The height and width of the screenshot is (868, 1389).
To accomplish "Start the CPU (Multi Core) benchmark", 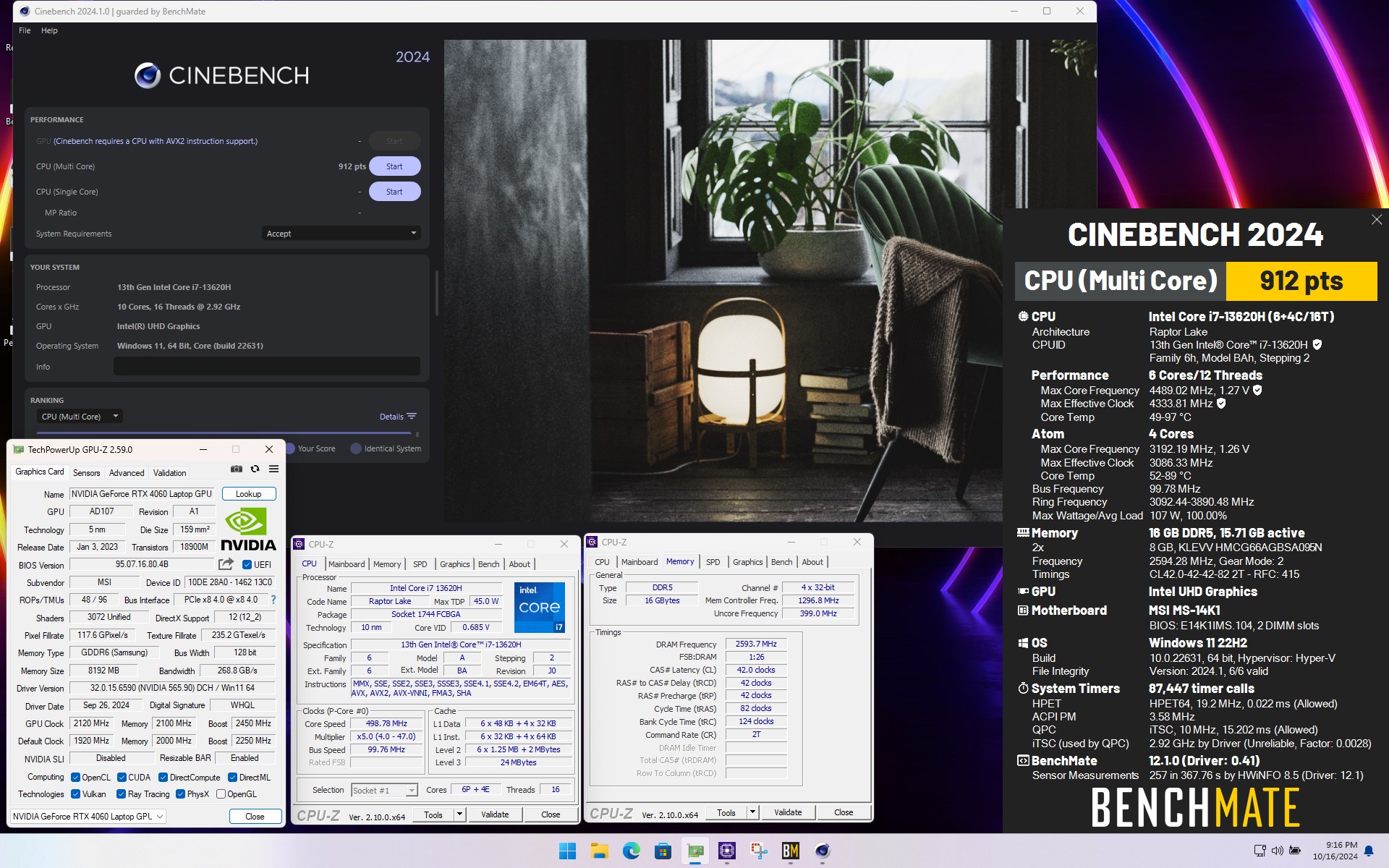I will point(394,166).
